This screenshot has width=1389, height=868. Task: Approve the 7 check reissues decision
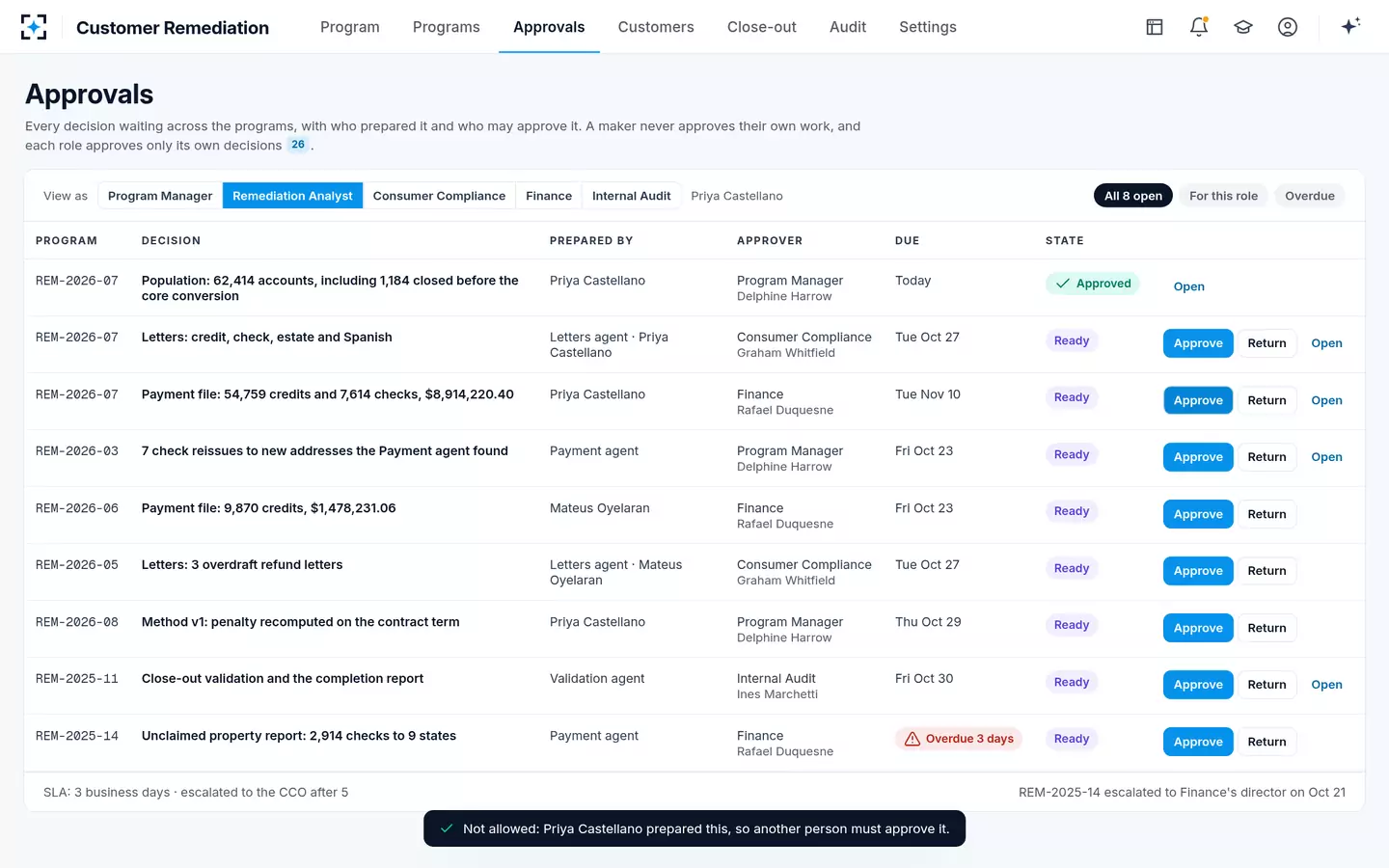[1198, 457]
